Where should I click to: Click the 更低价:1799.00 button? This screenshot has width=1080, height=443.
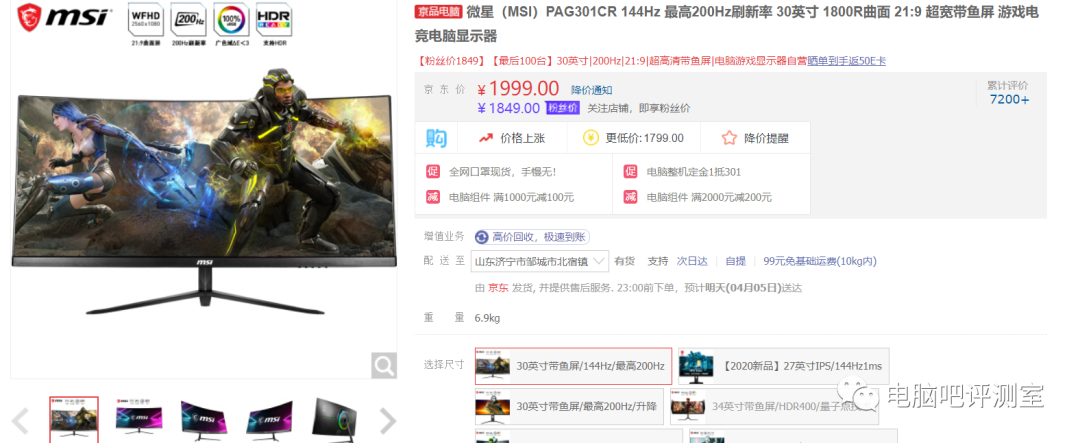[633, 138]
